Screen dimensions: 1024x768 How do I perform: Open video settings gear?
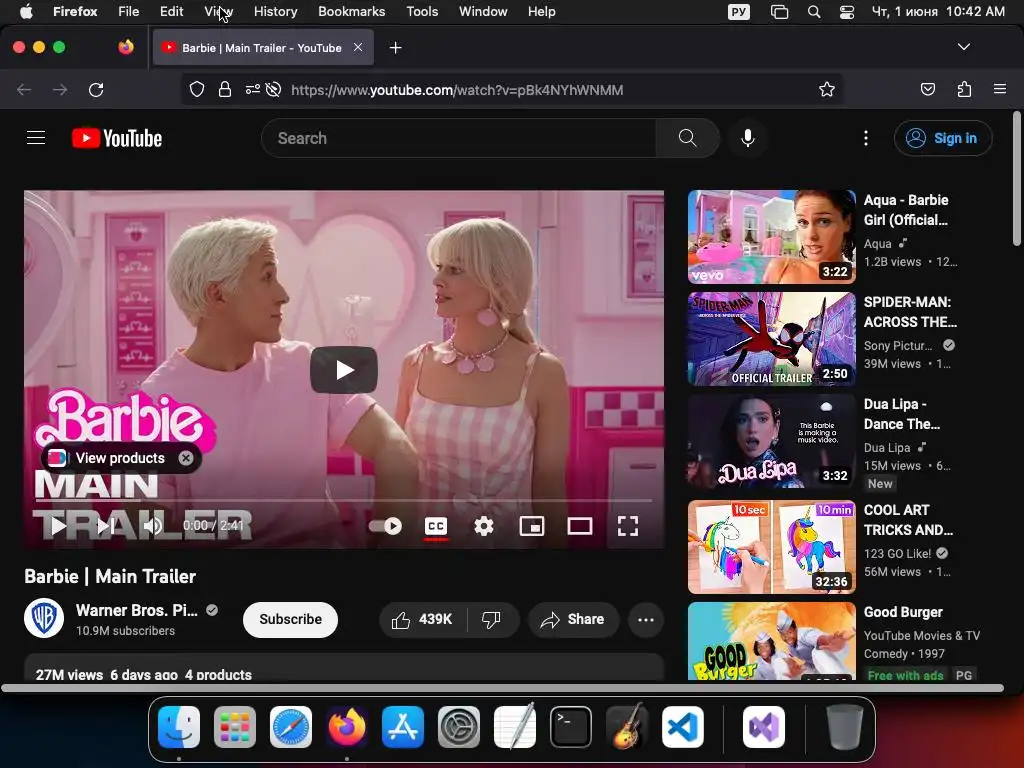tap(483, 526)
